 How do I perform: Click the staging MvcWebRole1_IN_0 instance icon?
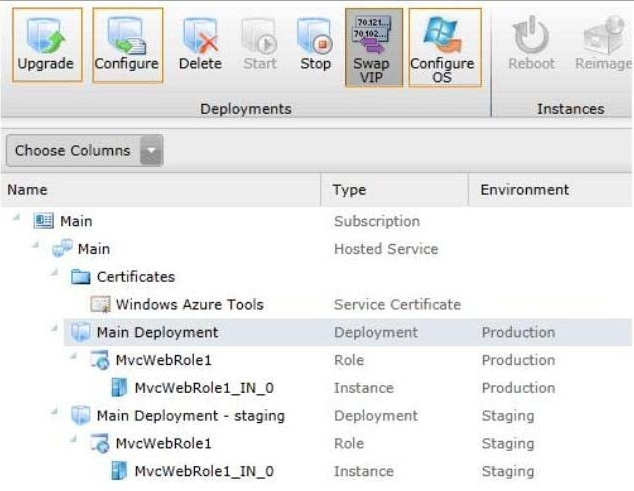tap(119, 471)
